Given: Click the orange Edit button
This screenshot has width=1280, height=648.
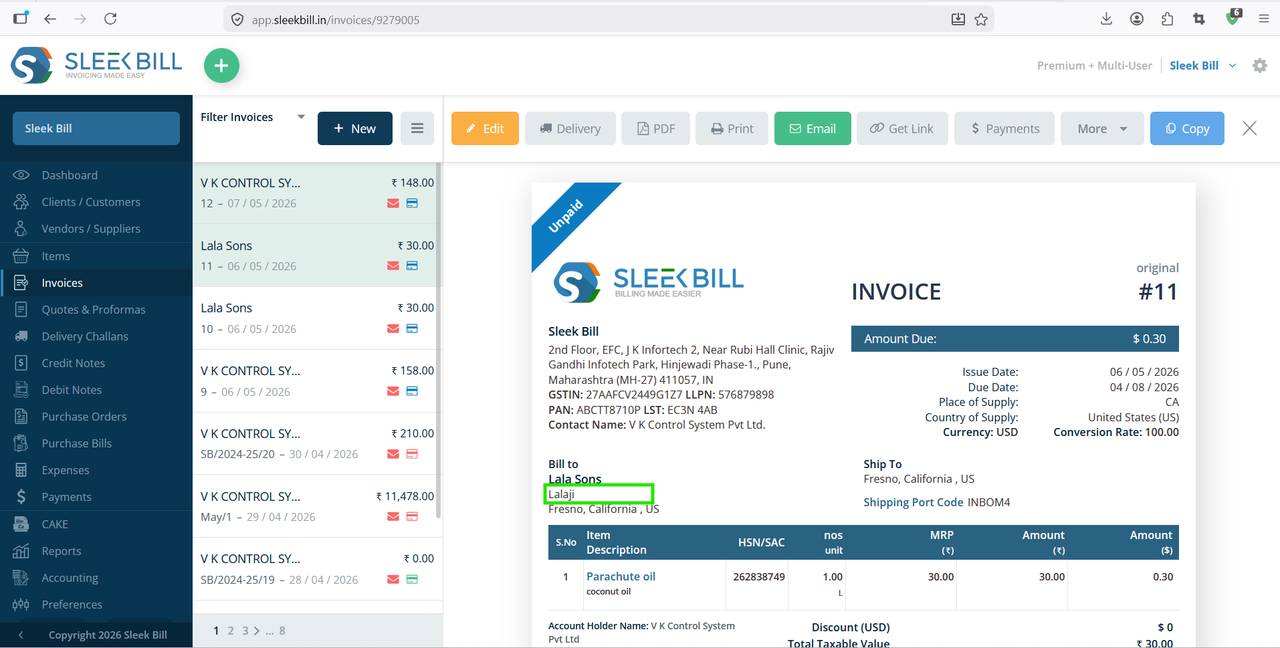Looking at the screenshot, I should pyautogui.click(x=485, y=128).
